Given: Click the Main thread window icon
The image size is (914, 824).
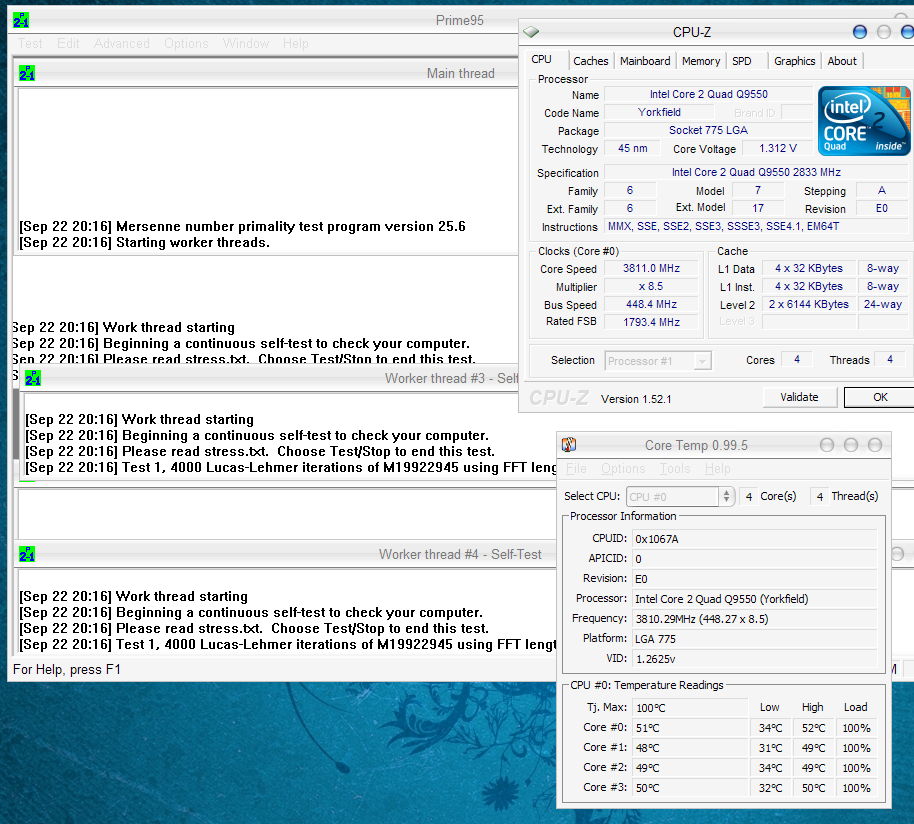Looking at the screenshot, I should coord(27,73).
